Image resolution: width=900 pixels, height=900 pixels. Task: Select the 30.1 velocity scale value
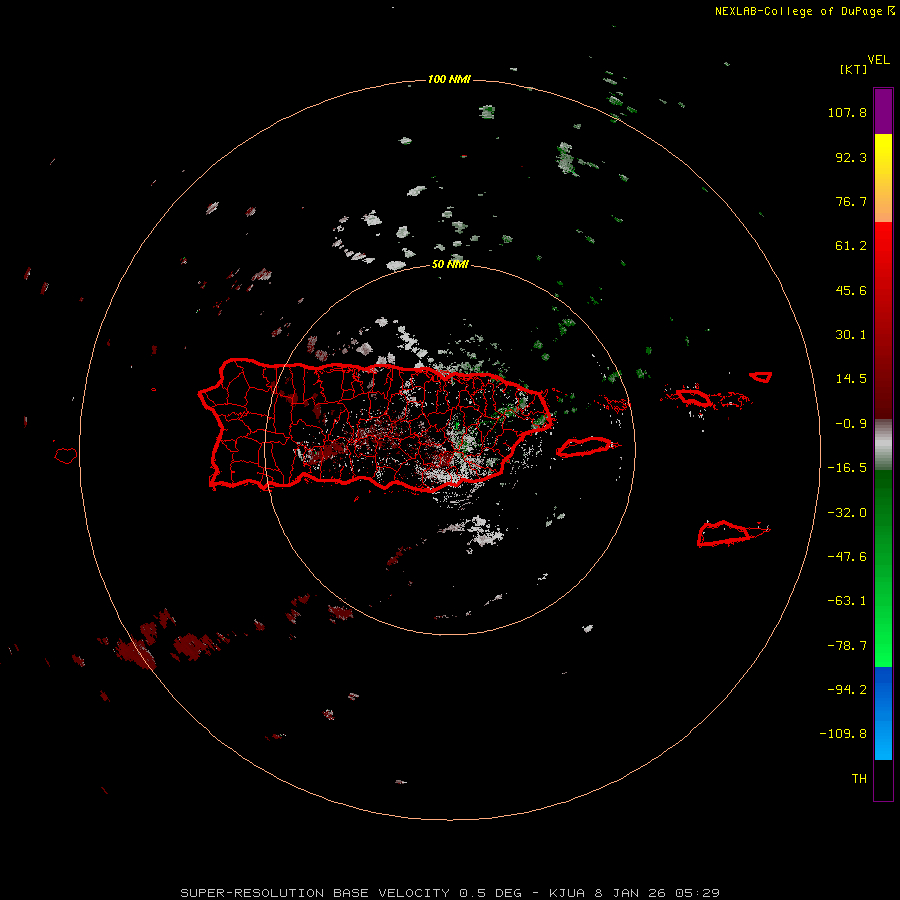(x=851, y=335)
